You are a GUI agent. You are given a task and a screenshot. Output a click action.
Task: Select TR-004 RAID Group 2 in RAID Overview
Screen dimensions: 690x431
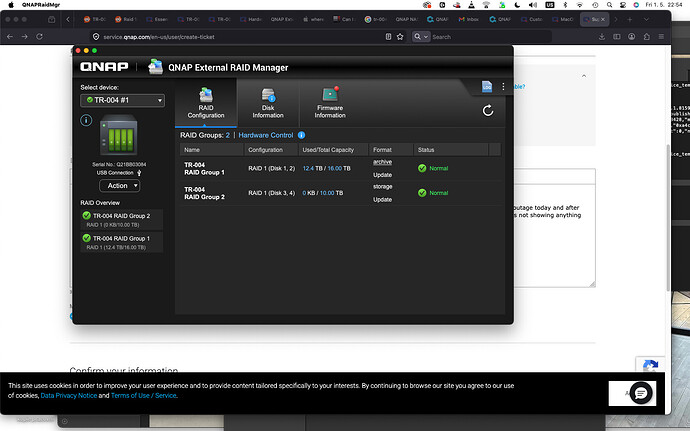tap(121, 220)
